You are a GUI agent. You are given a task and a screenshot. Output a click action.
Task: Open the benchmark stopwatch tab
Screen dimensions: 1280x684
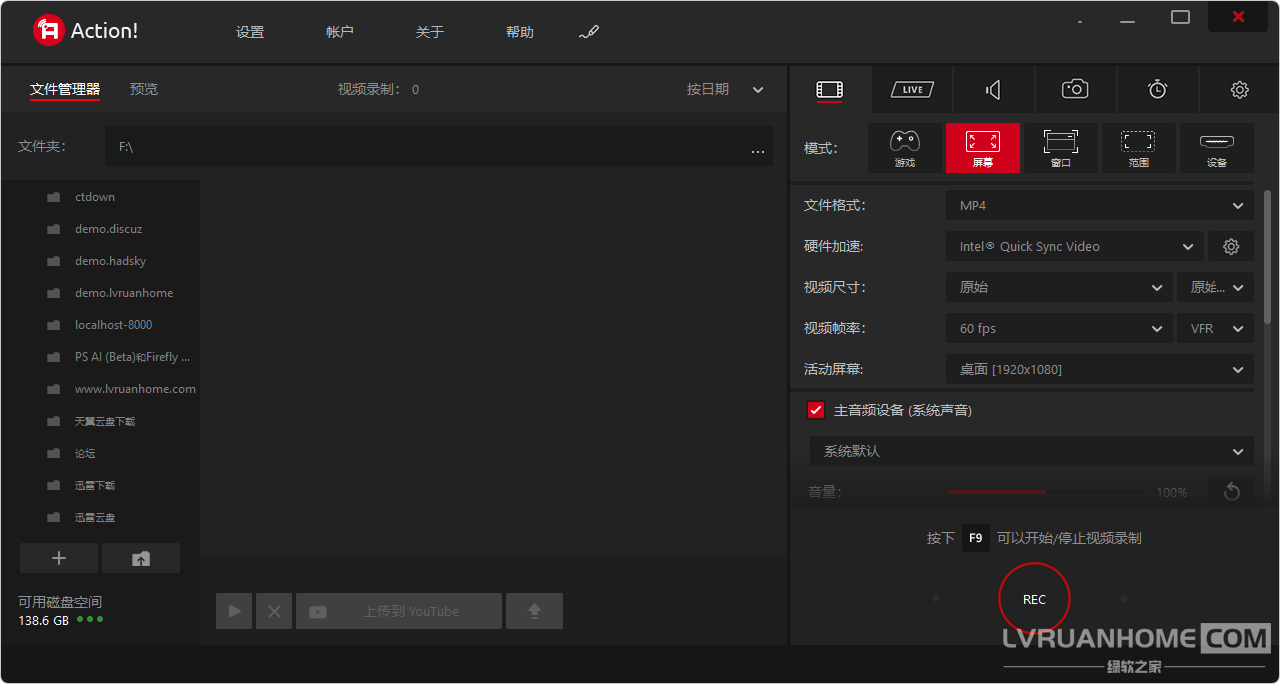[x=1157, y=90]
